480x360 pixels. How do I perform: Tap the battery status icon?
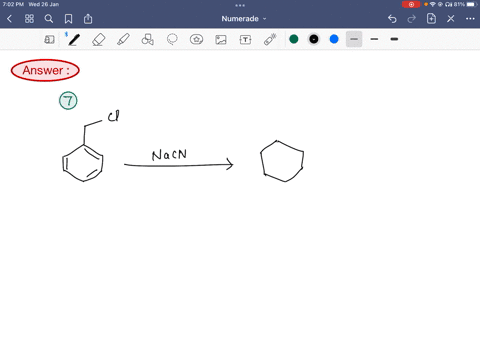472,4
